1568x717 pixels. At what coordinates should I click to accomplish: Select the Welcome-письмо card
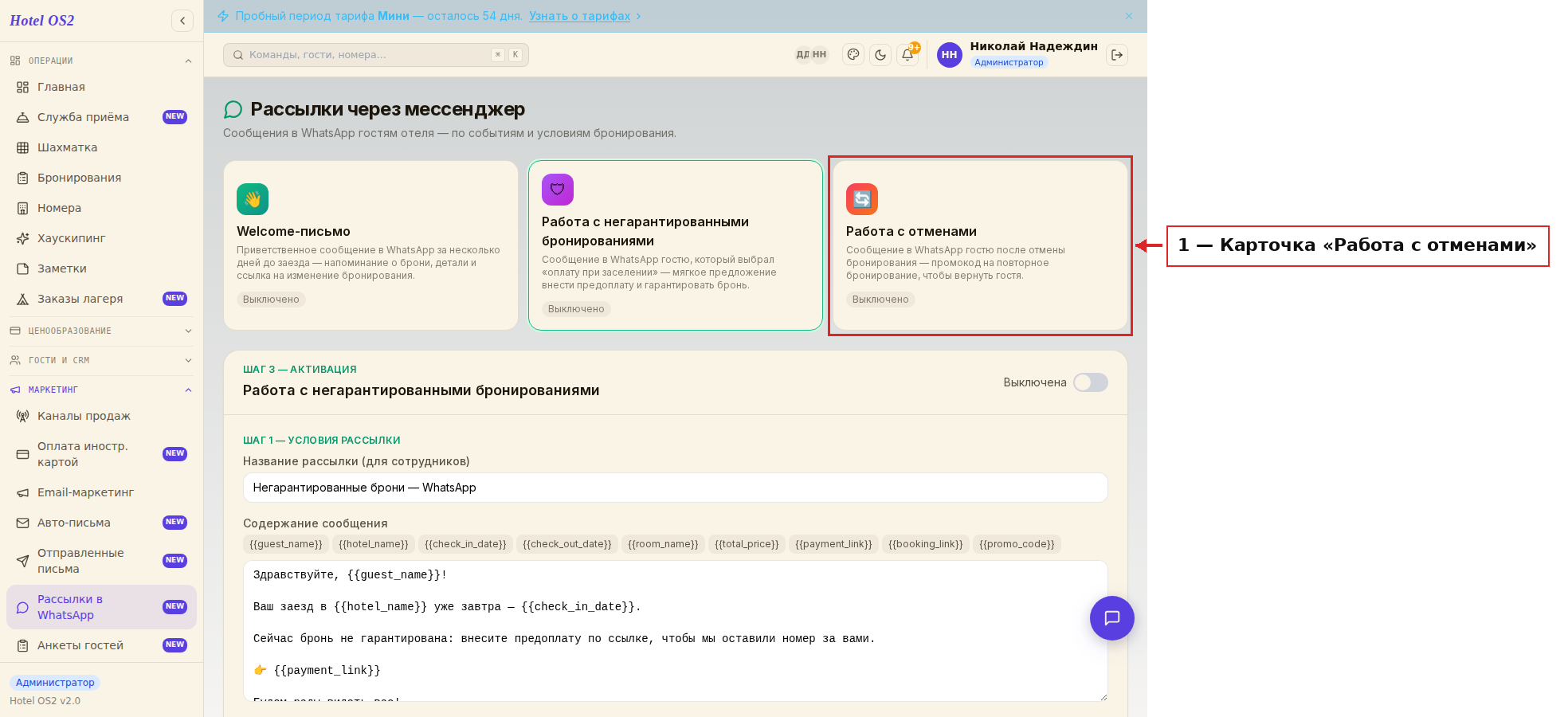pos(370,245)
